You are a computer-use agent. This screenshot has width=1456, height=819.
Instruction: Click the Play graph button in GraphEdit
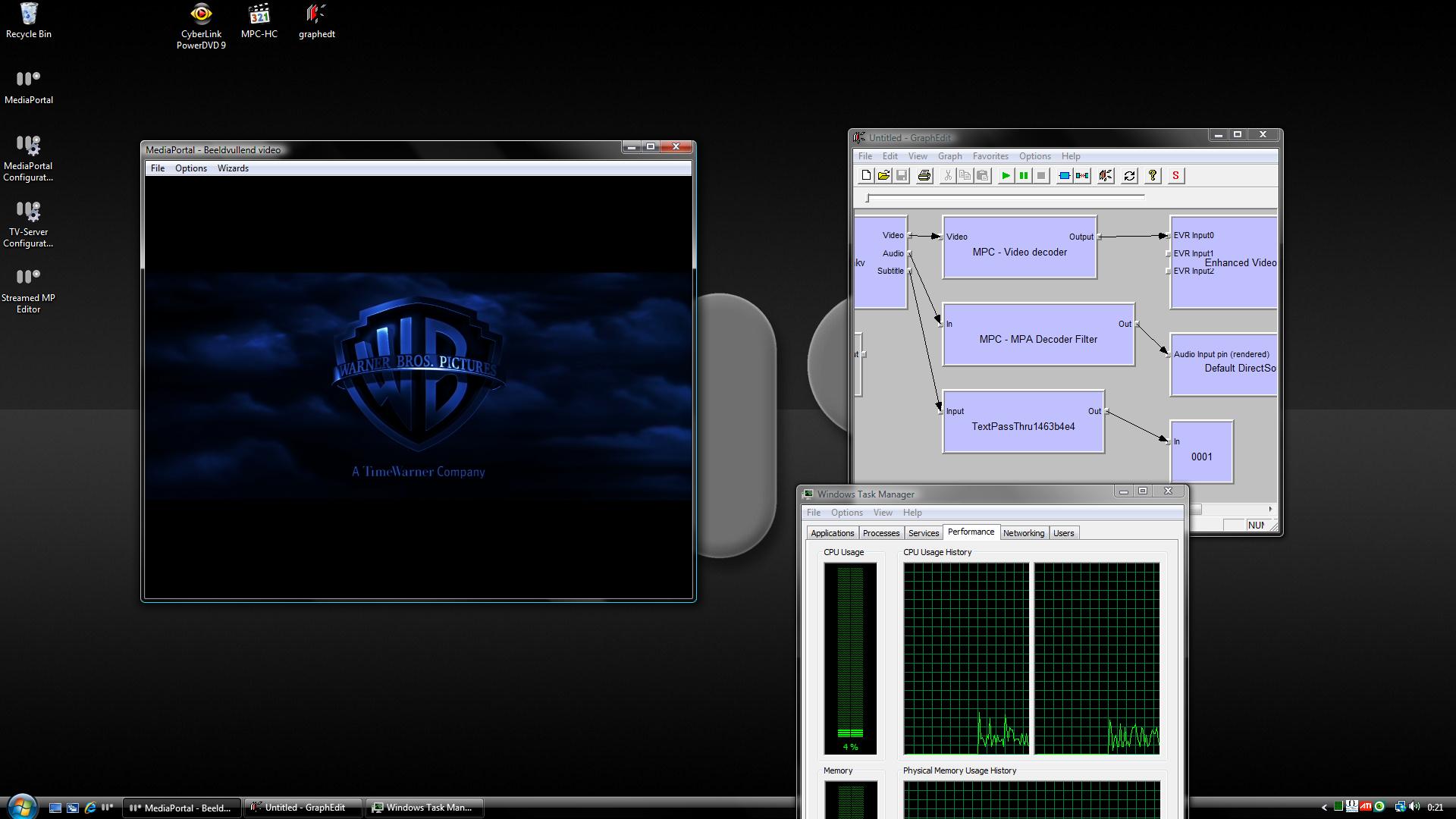[x=1006, y=176]
